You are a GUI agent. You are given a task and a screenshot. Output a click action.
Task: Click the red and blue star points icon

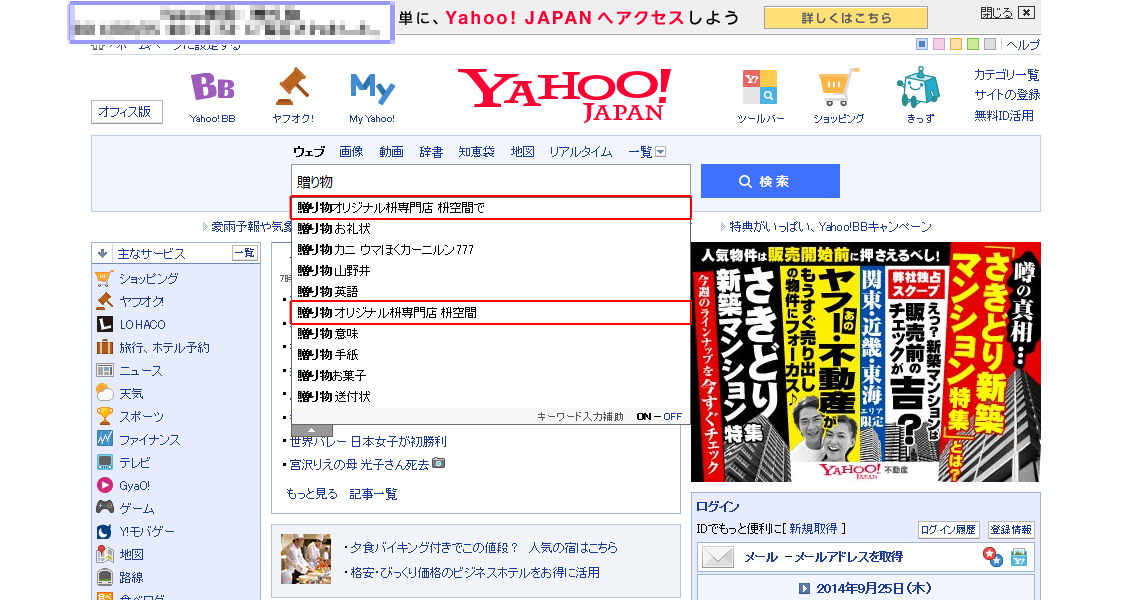(992, 557)
